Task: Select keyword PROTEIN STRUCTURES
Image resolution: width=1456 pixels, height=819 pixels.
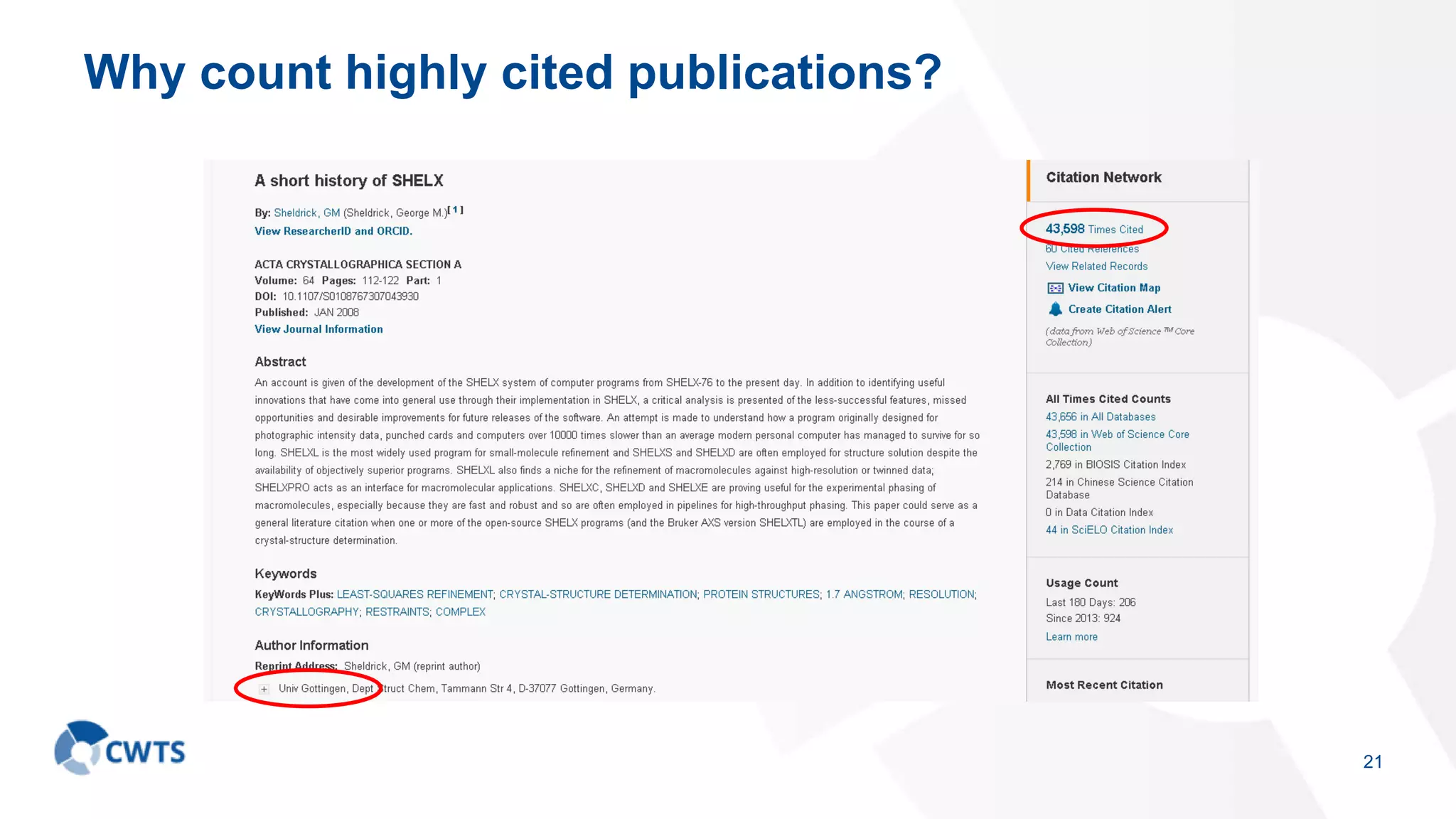Action: pos(761,594)
